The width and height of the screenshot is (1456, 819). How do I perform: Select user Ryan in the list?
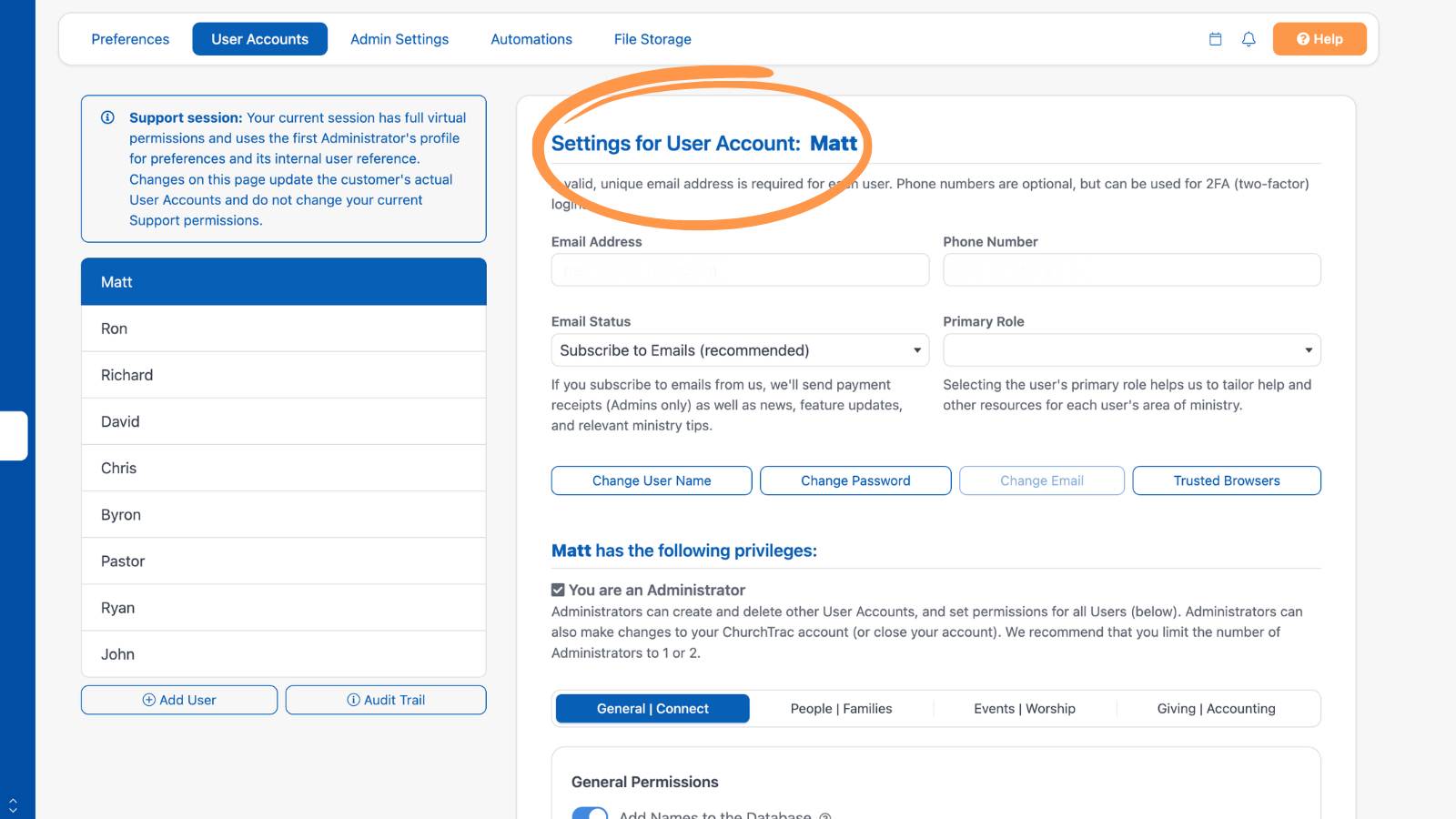tap(284, 608)
